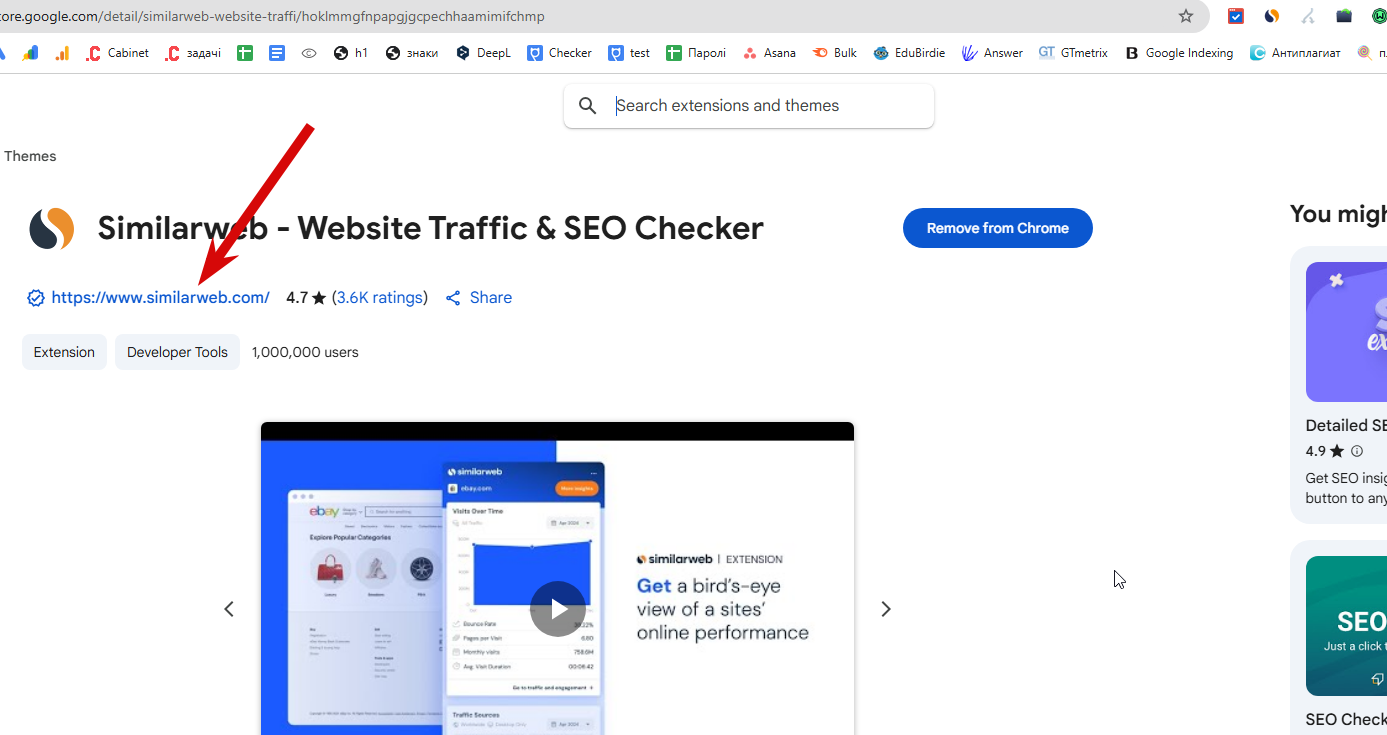The image size is (1387, 735).
Task: Play the Similarweb promo video
Action: pyautogui.click(x=557, y=609)
